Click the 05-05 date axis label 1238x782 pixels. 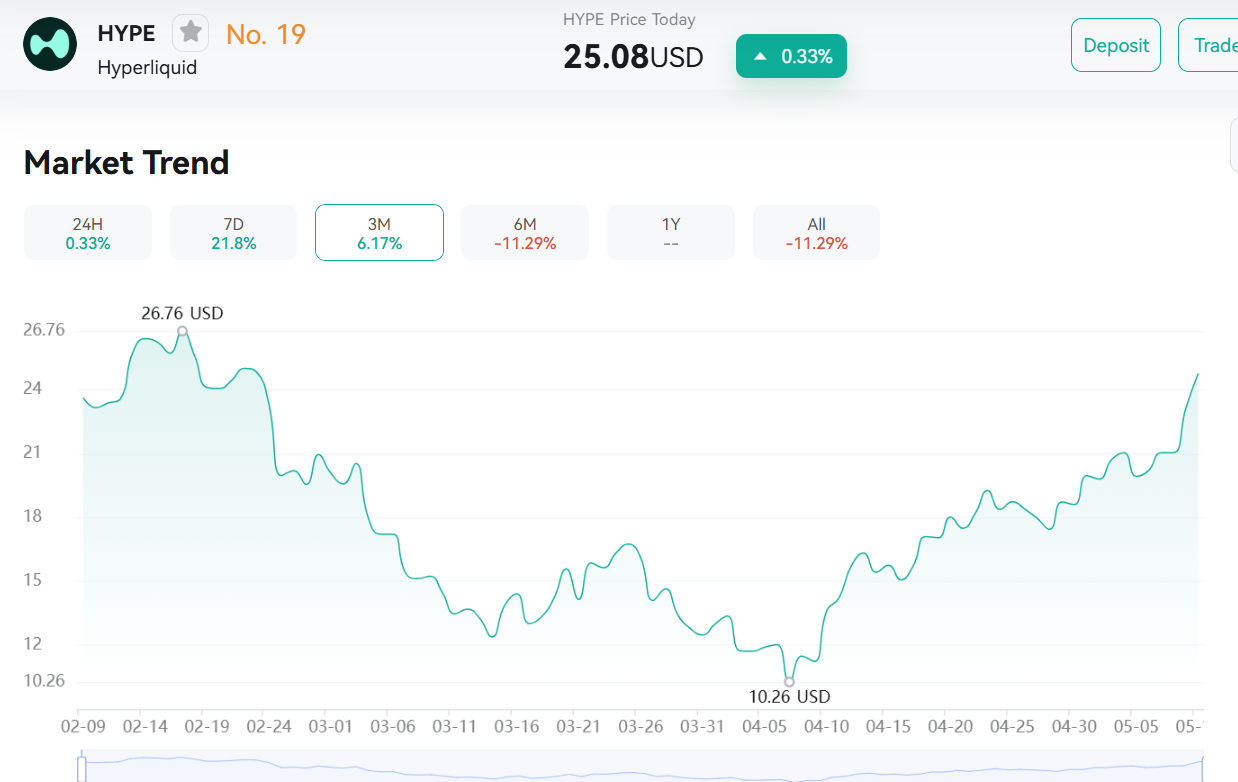(x=1136, y=725)
